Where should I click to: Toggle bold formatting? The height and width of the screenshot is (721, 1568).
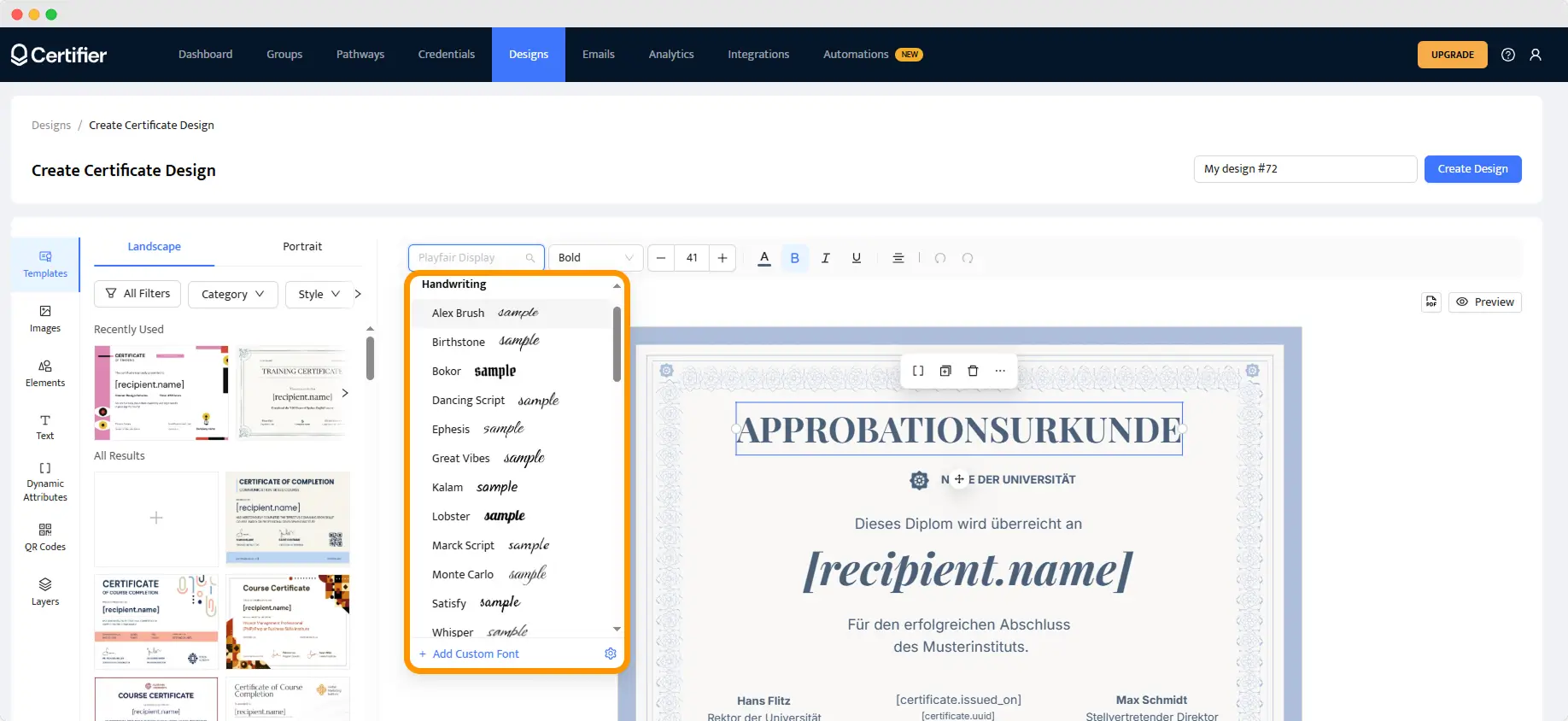(x=795, y=258)
